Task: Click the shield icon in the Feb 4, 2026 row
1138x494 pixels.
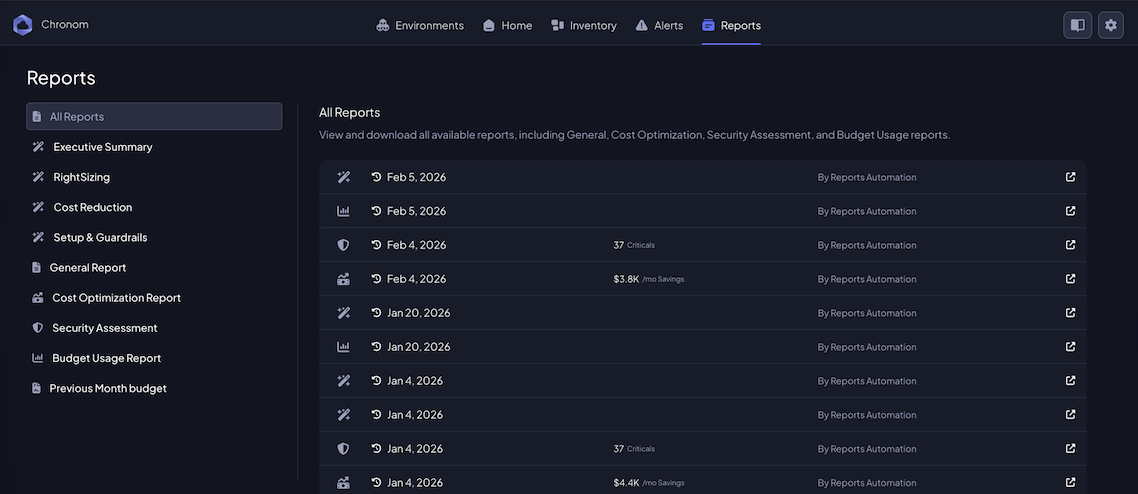Action: click(343, 245)
